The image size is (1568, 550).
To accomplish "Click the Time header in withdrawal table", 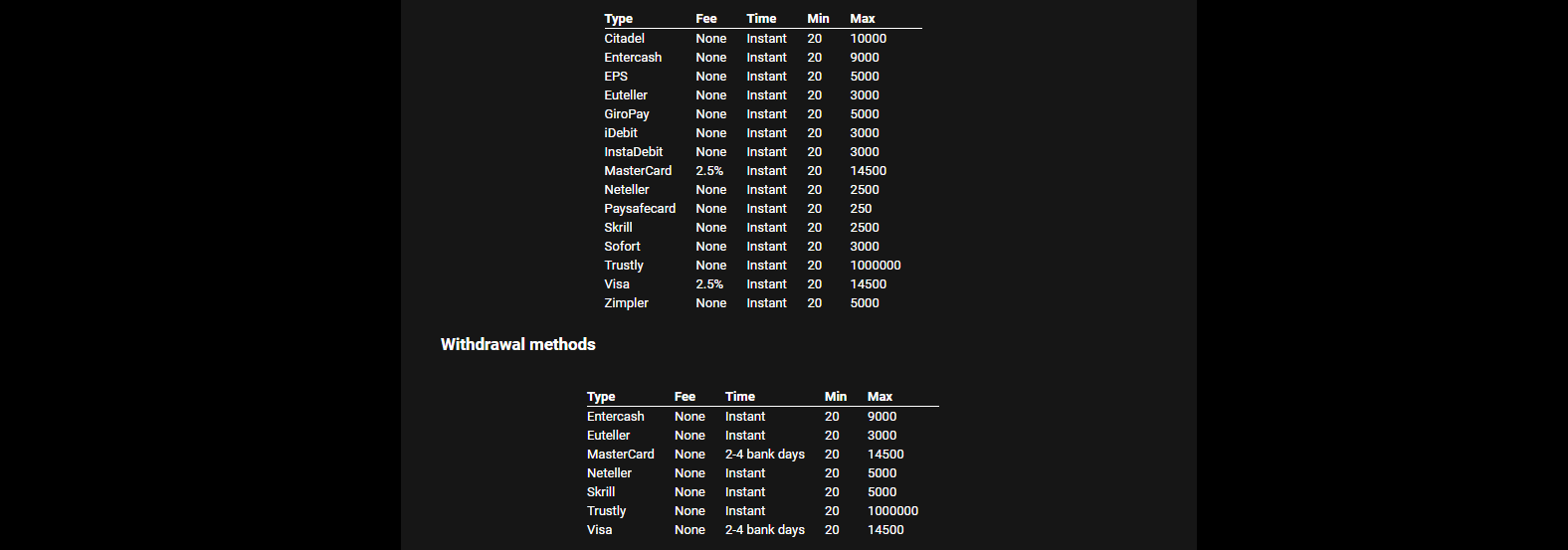I will point(740,397).
